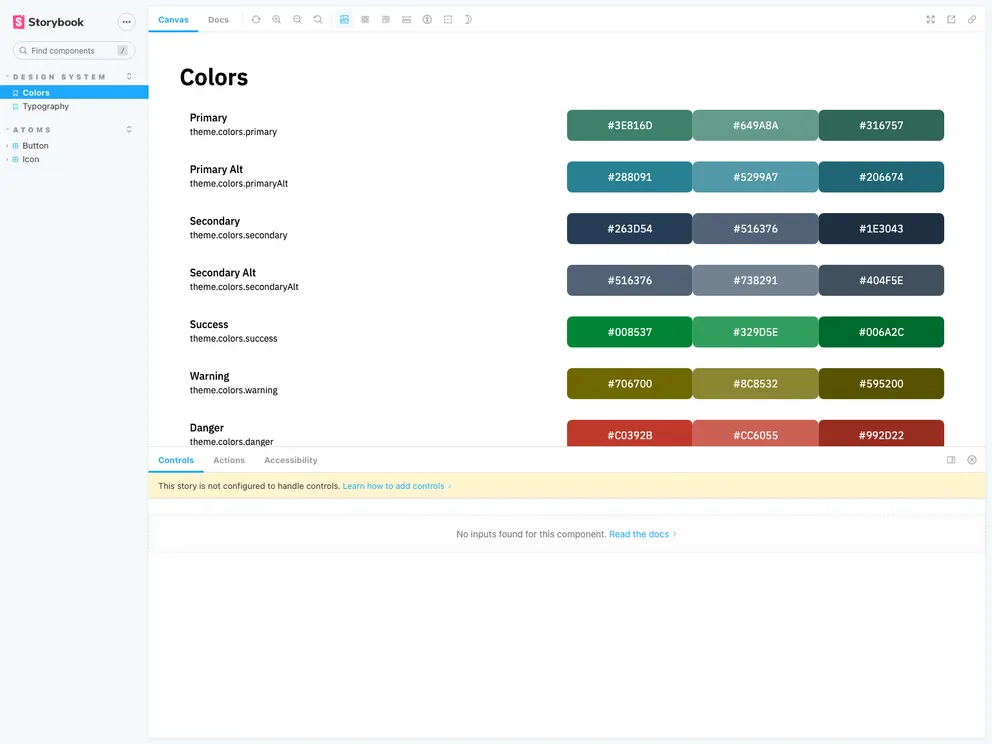Screen dimensions: 992x744
Task: Open the Accessibility addon tab
Action: pyautogui.click(x=290, y=460)
